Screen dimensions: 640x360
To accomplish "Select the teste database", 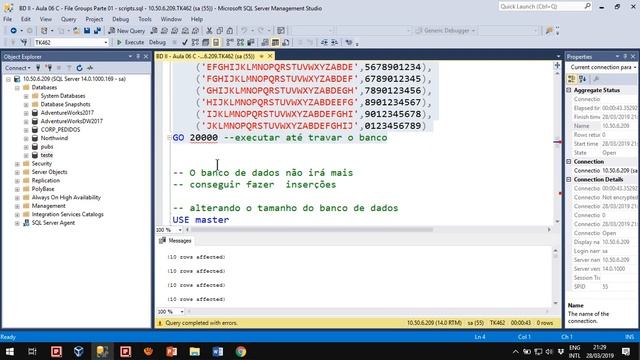I will click(x=47, y=156).
